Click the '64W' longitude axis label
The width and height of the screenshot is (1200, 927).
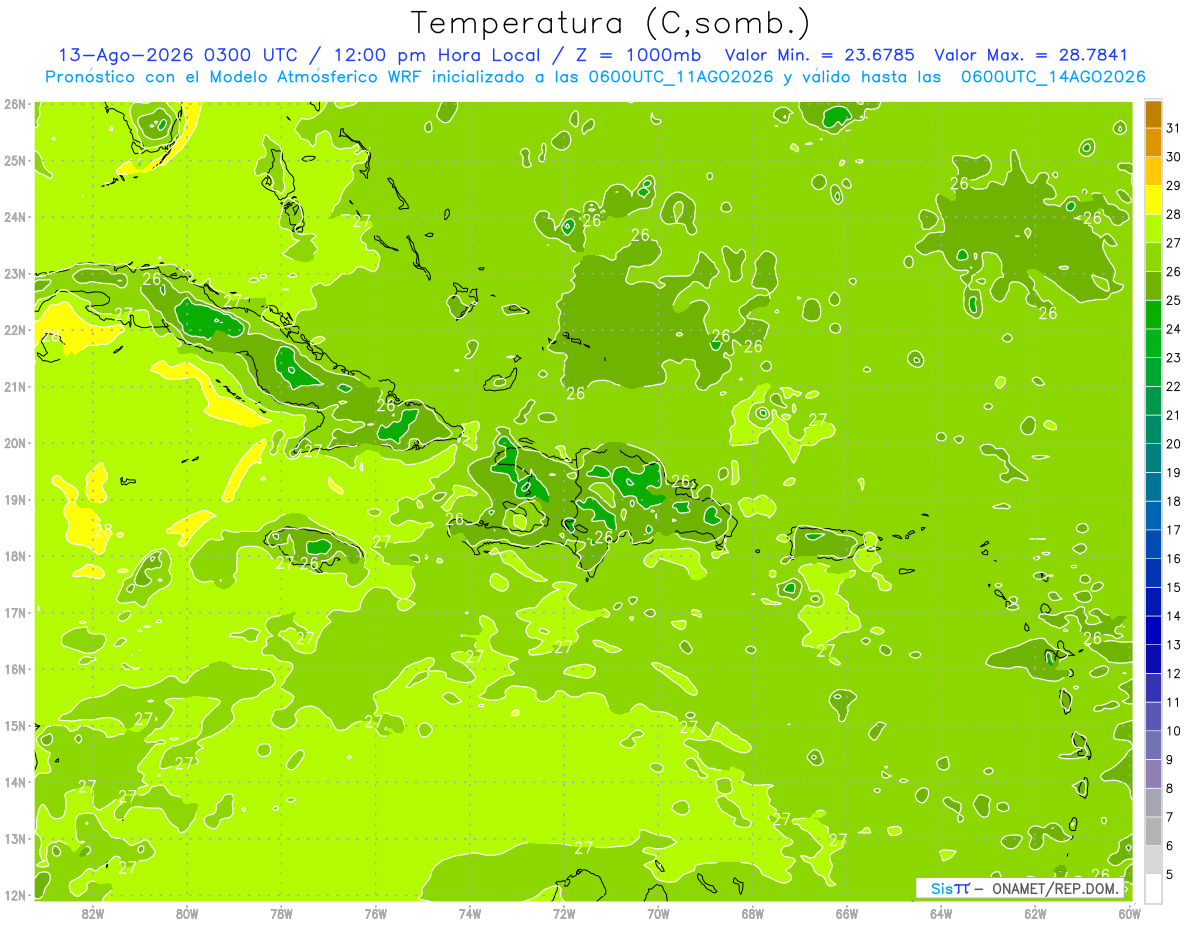coord(941,913)
